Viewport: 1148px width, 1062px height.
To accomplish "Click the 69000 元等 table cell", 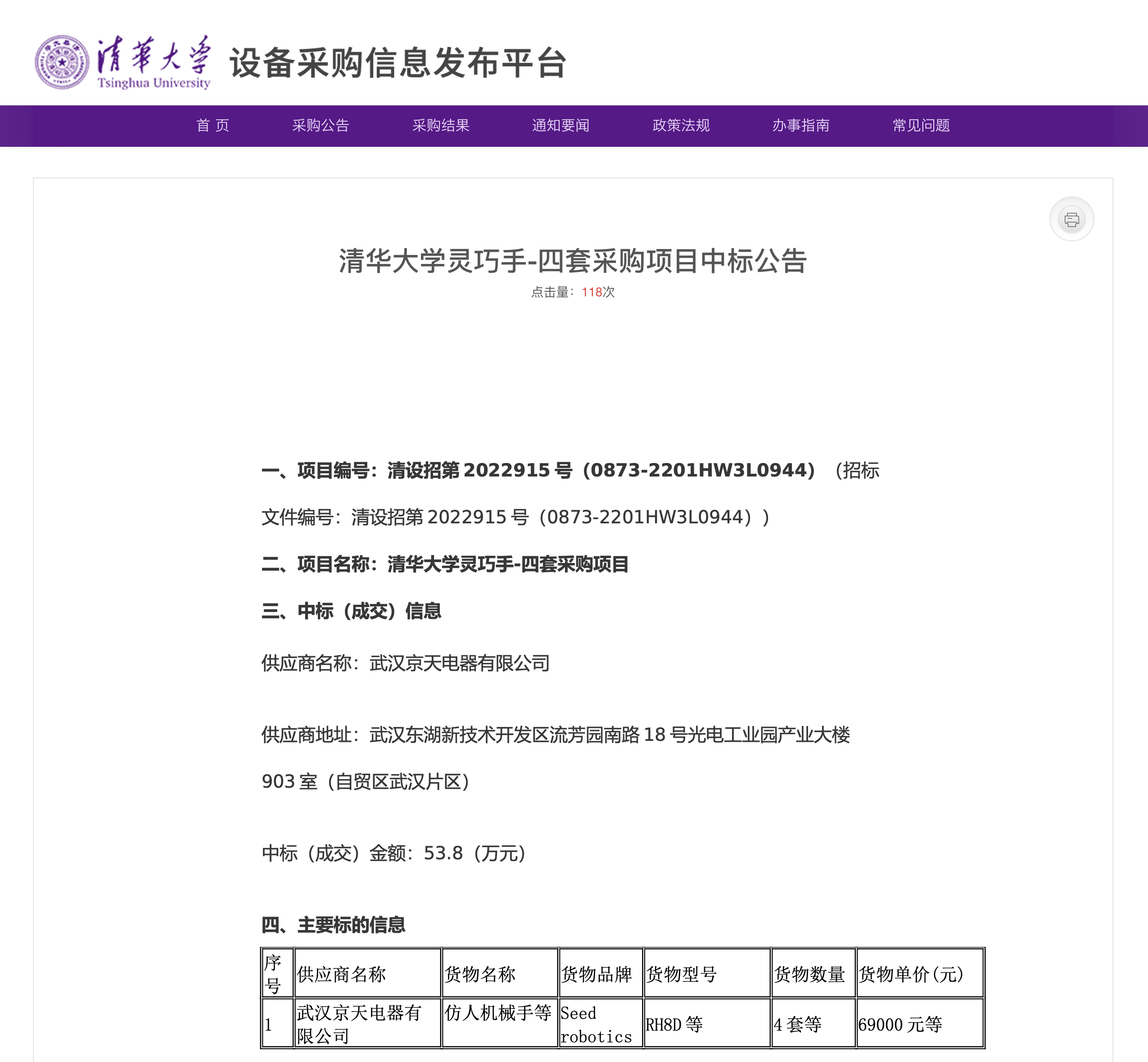I will point(920,1024).
